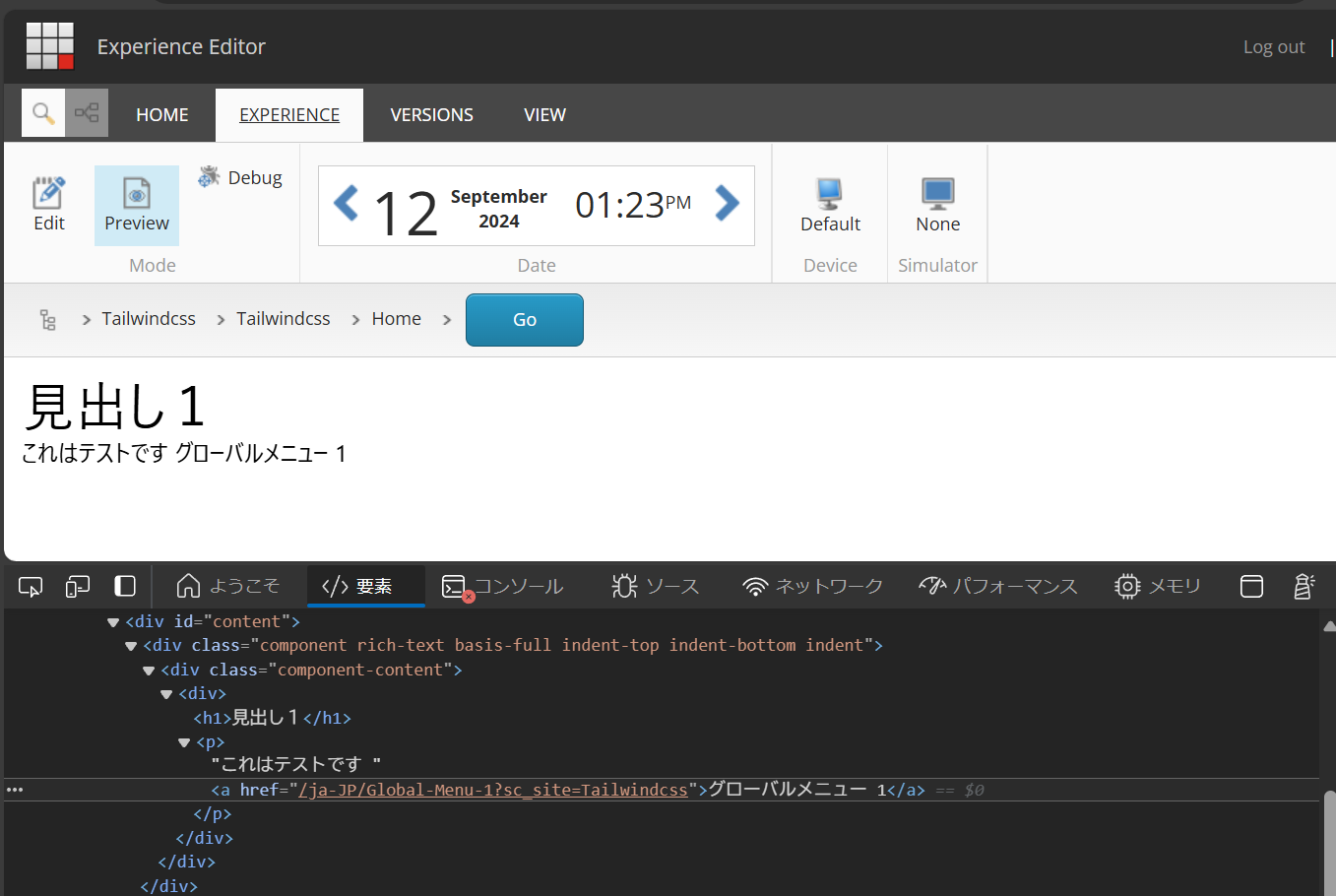
Task: Switch to Edit mode
Action: pos(49,205)
